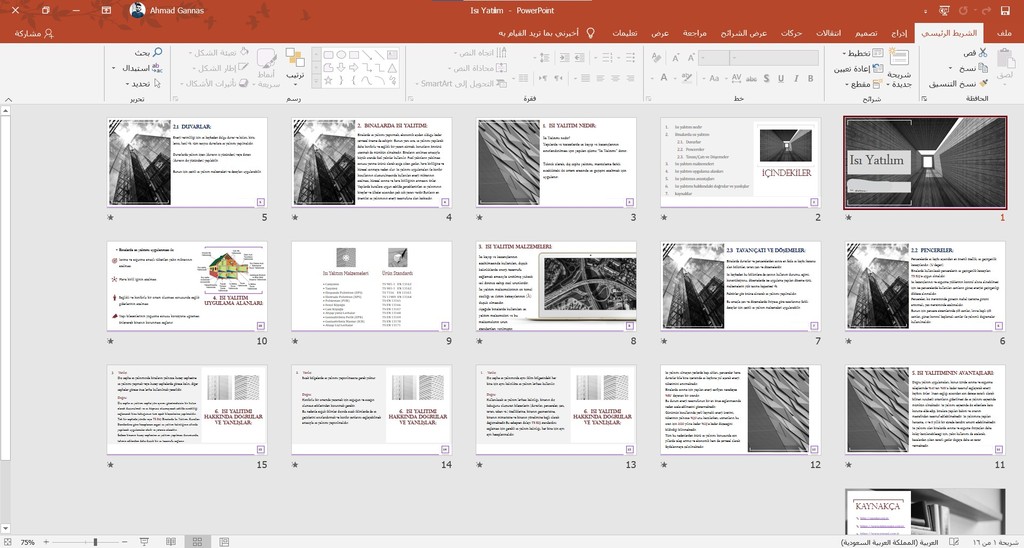Screen dimensions: 1024x548
Task: Click Shape Outline (إطار الشكل)
Action: (x=221, y=68)
